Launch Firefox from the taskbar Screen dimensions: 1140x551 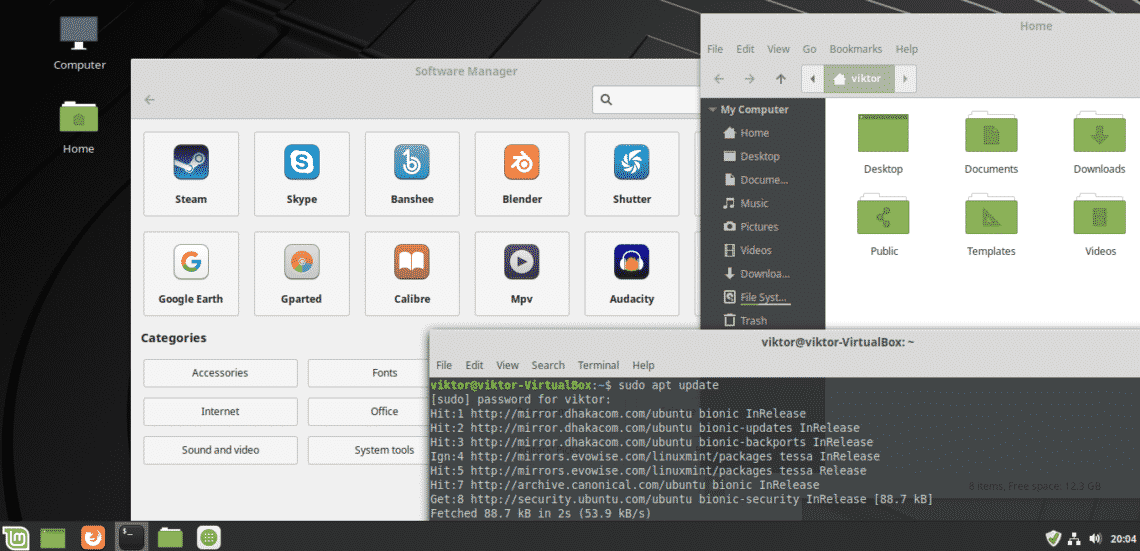point(93,537)
